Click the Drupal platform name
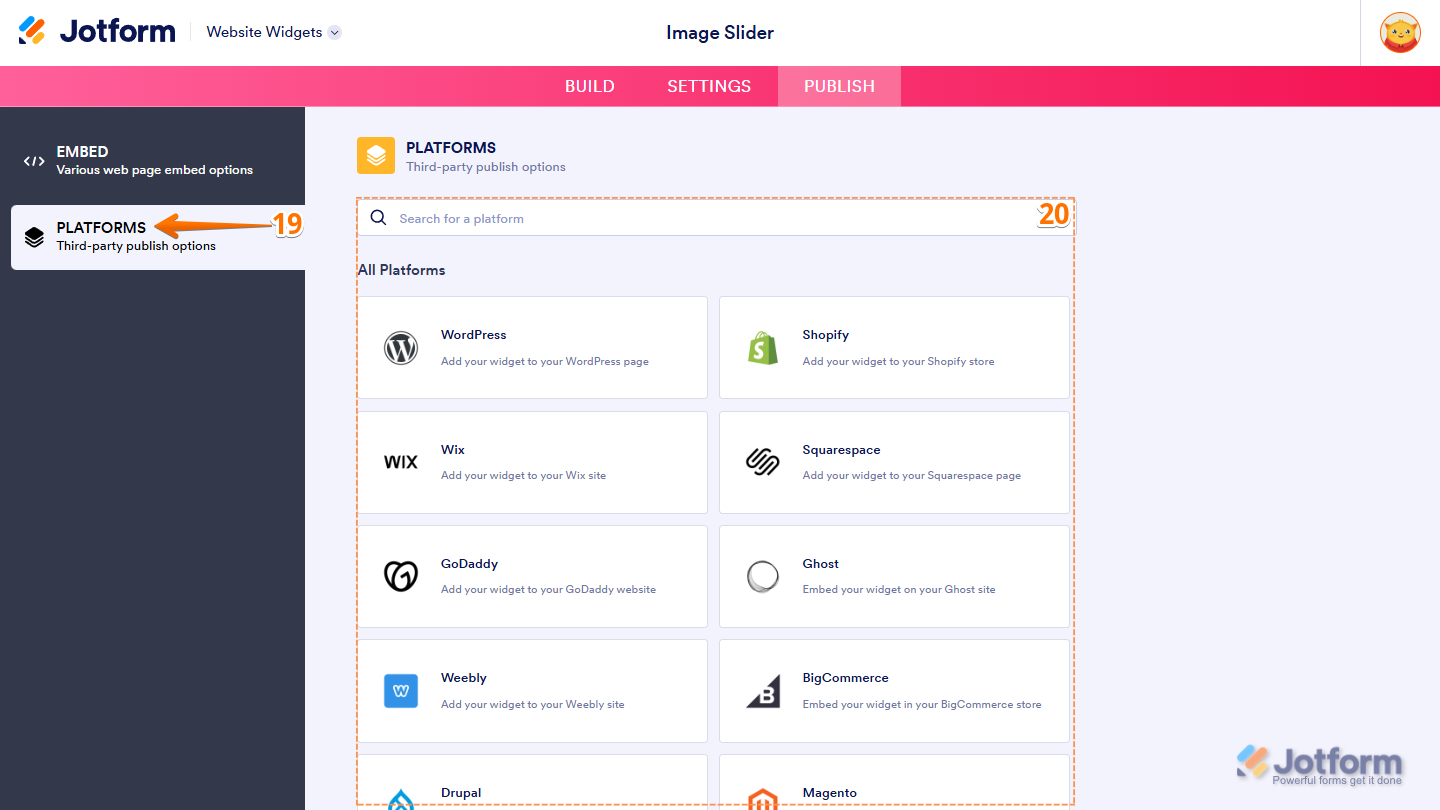This screenshot has width=1440, height=810. point(461,793)
